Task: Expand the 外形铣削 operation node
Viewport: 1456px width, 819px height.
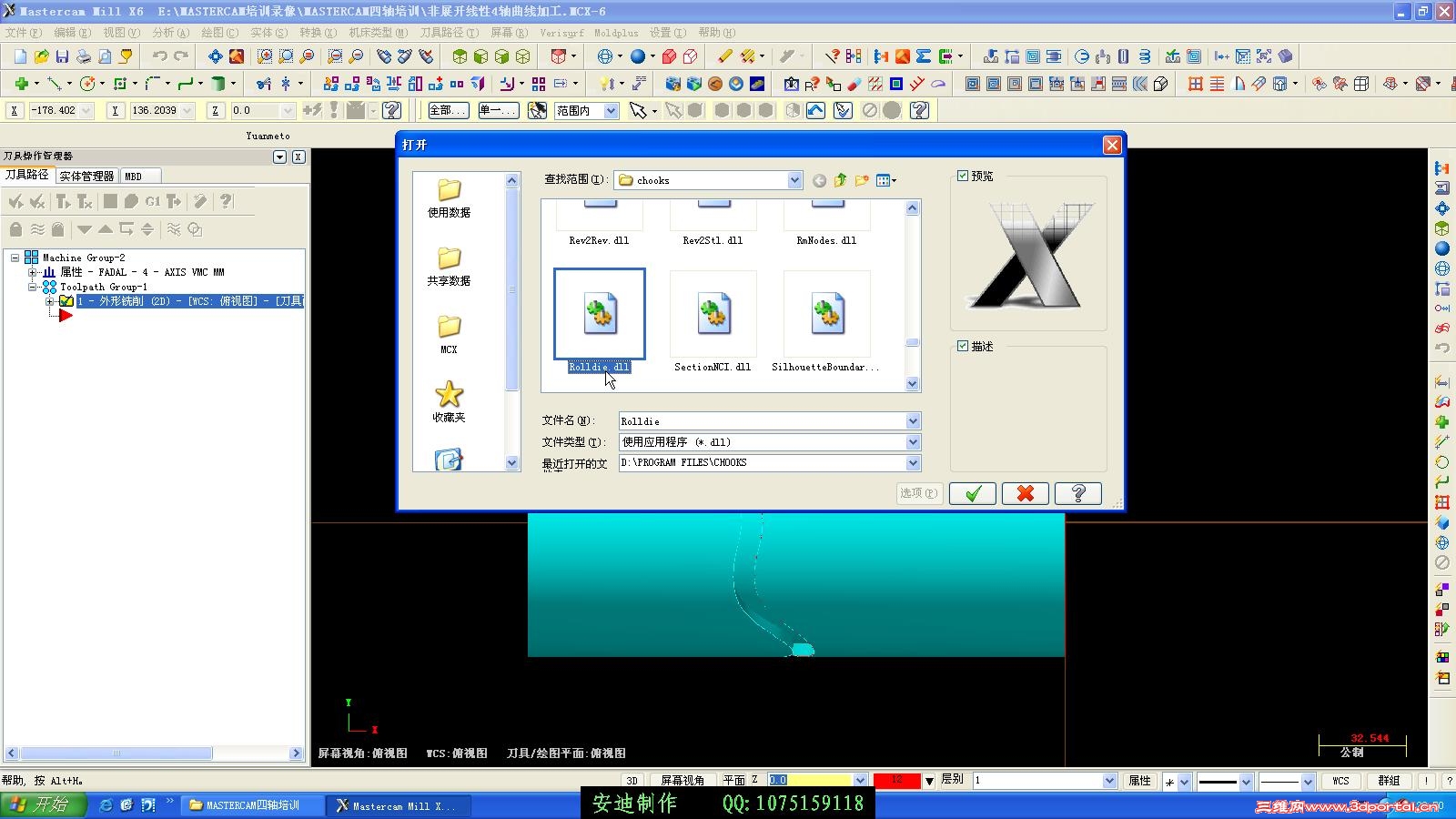Action: tap(49, 301)
